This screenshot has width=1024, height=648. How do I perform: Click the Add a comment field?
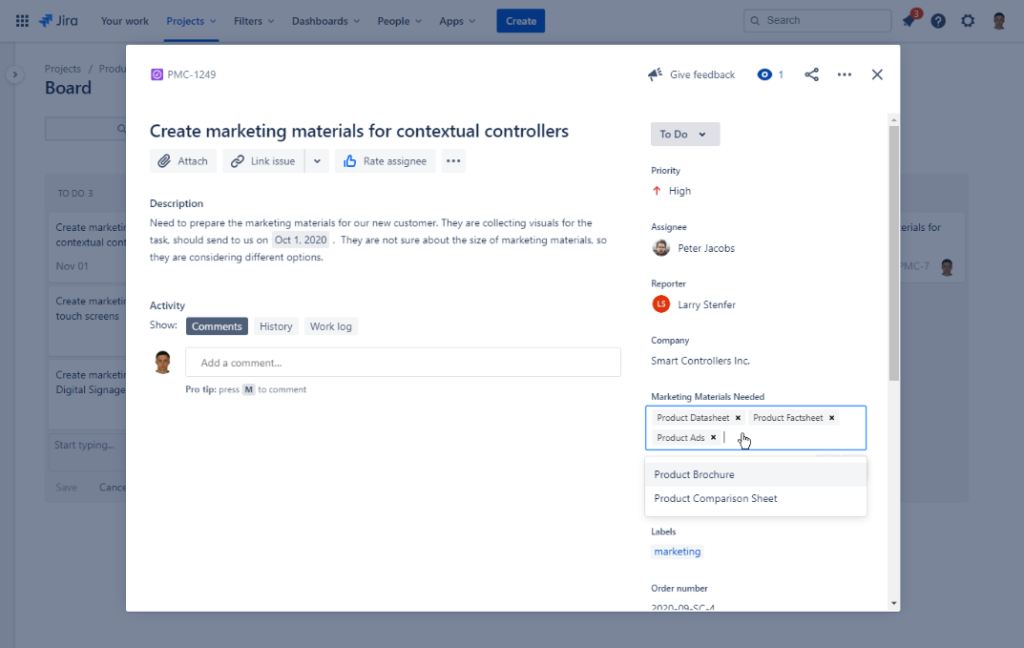(403, 363)
